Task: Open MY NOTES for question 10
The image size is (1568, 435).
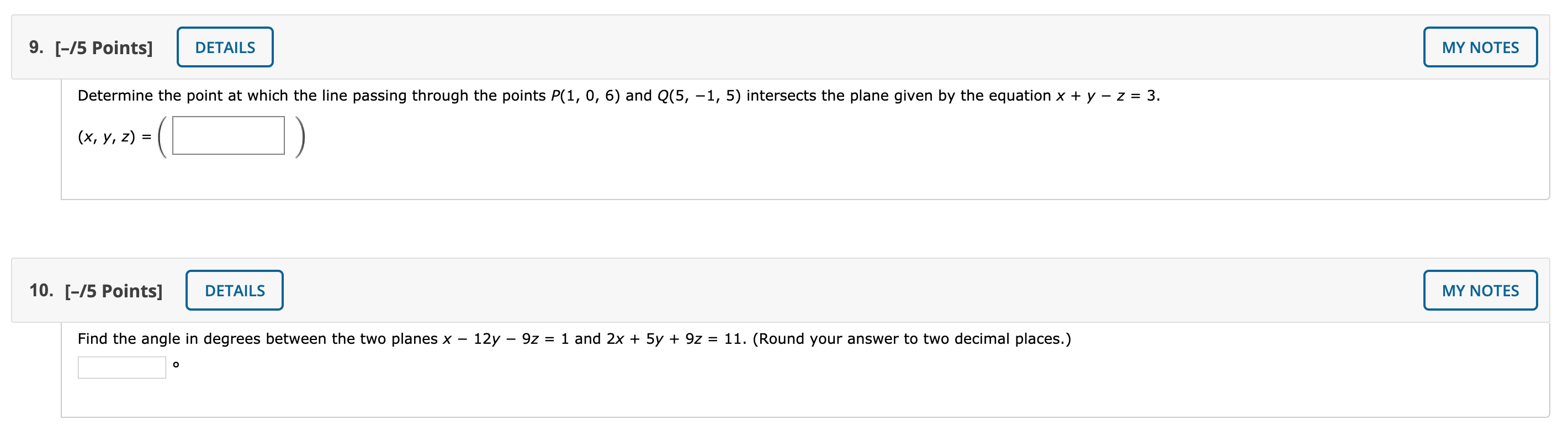Action: coord(1481,291)
